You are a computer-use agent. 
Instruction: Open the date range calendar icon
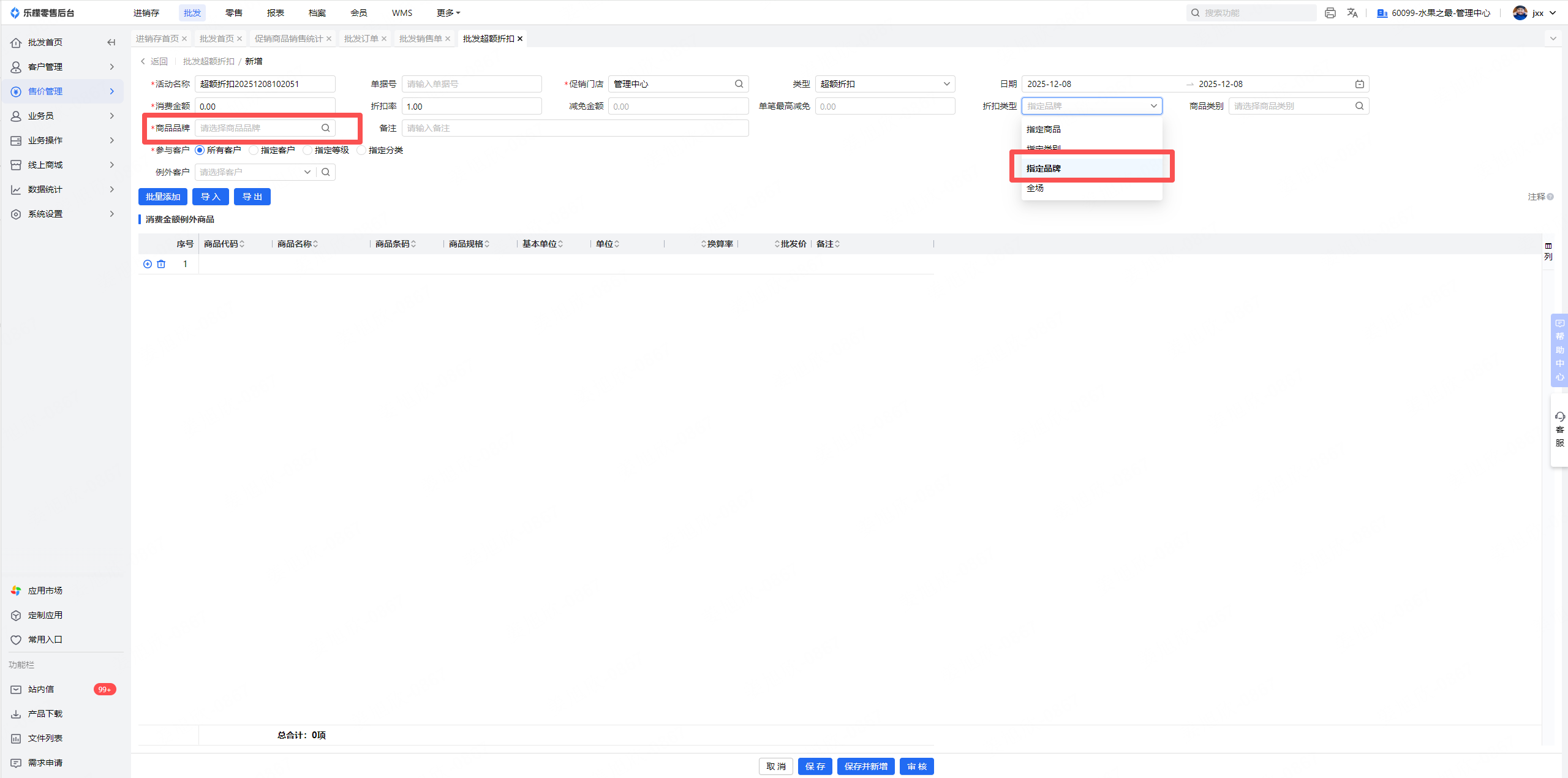(1359, 84)
